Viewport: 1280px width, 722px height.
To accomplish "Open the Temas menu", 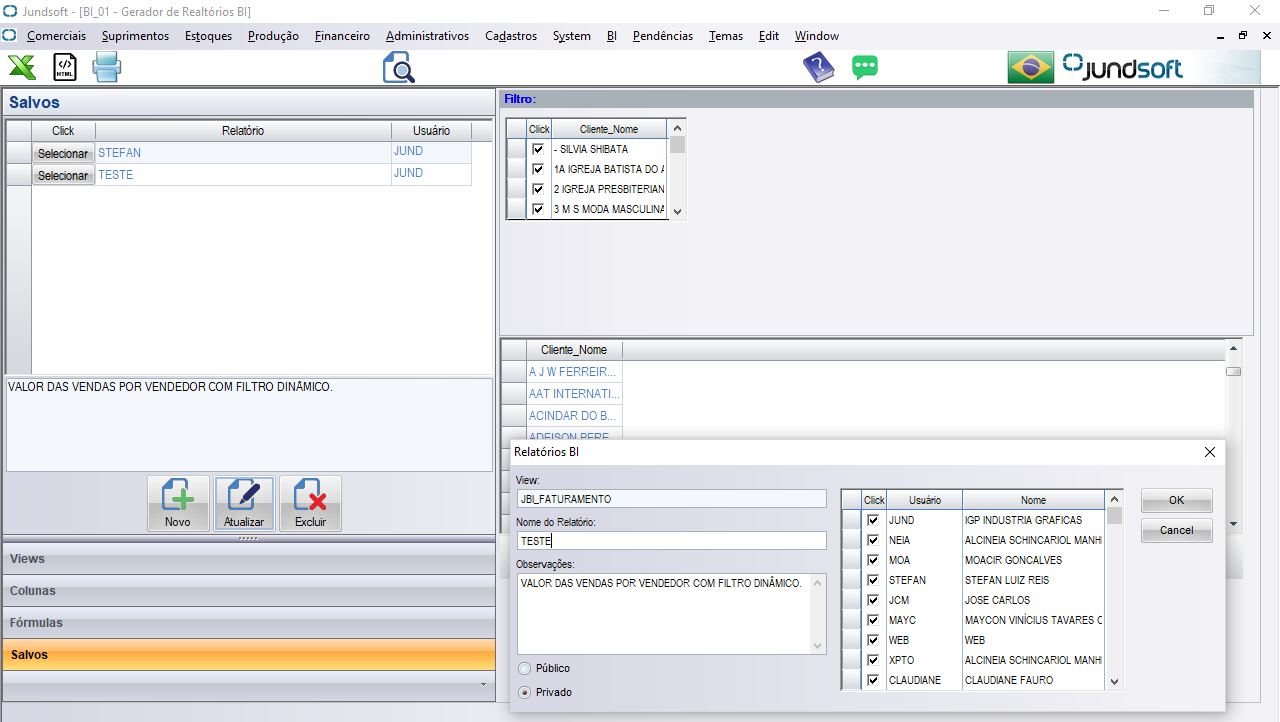I will point(726,36).
